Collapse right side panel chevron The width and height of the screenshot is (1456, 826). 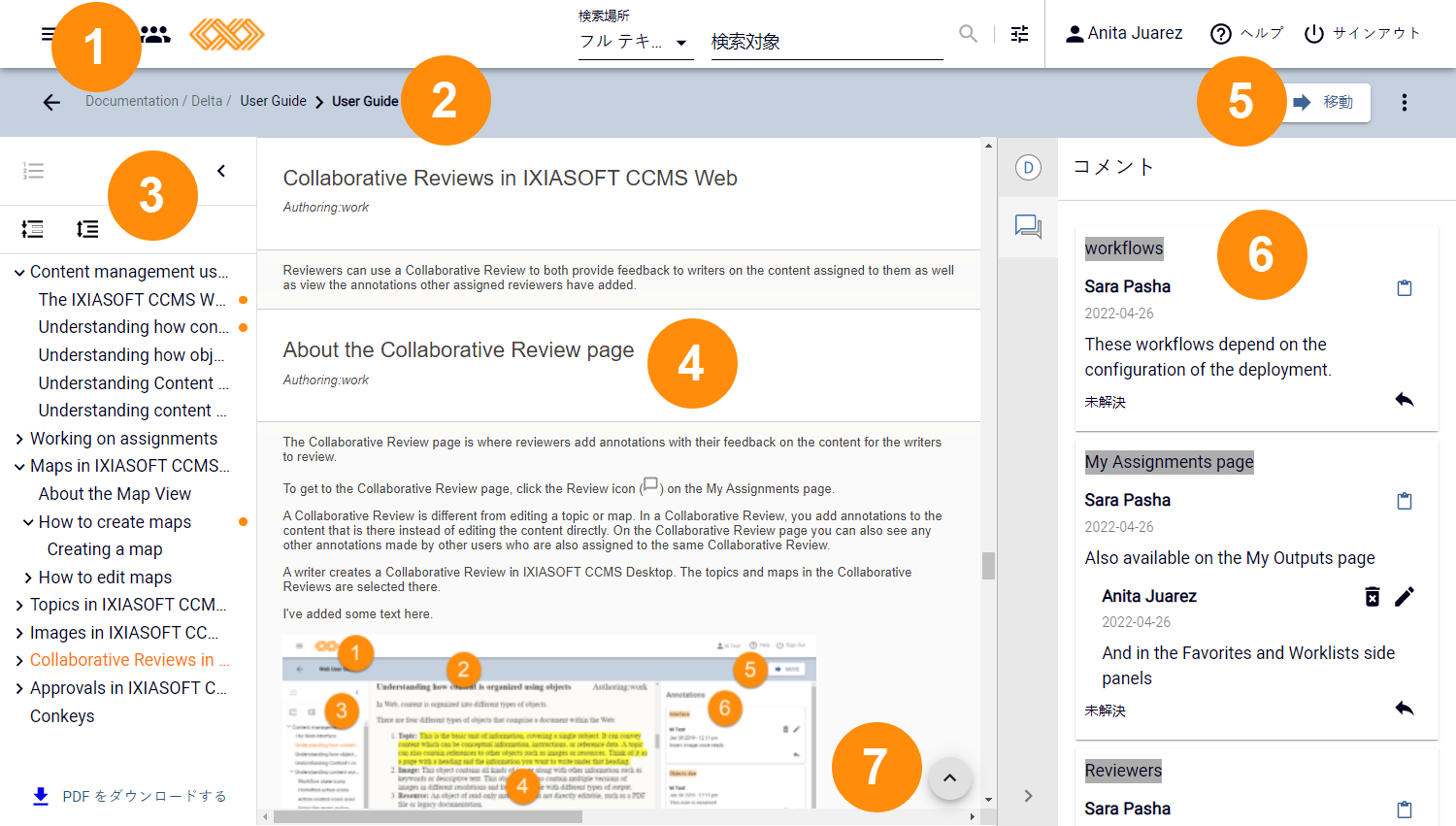coord(1028,796)
